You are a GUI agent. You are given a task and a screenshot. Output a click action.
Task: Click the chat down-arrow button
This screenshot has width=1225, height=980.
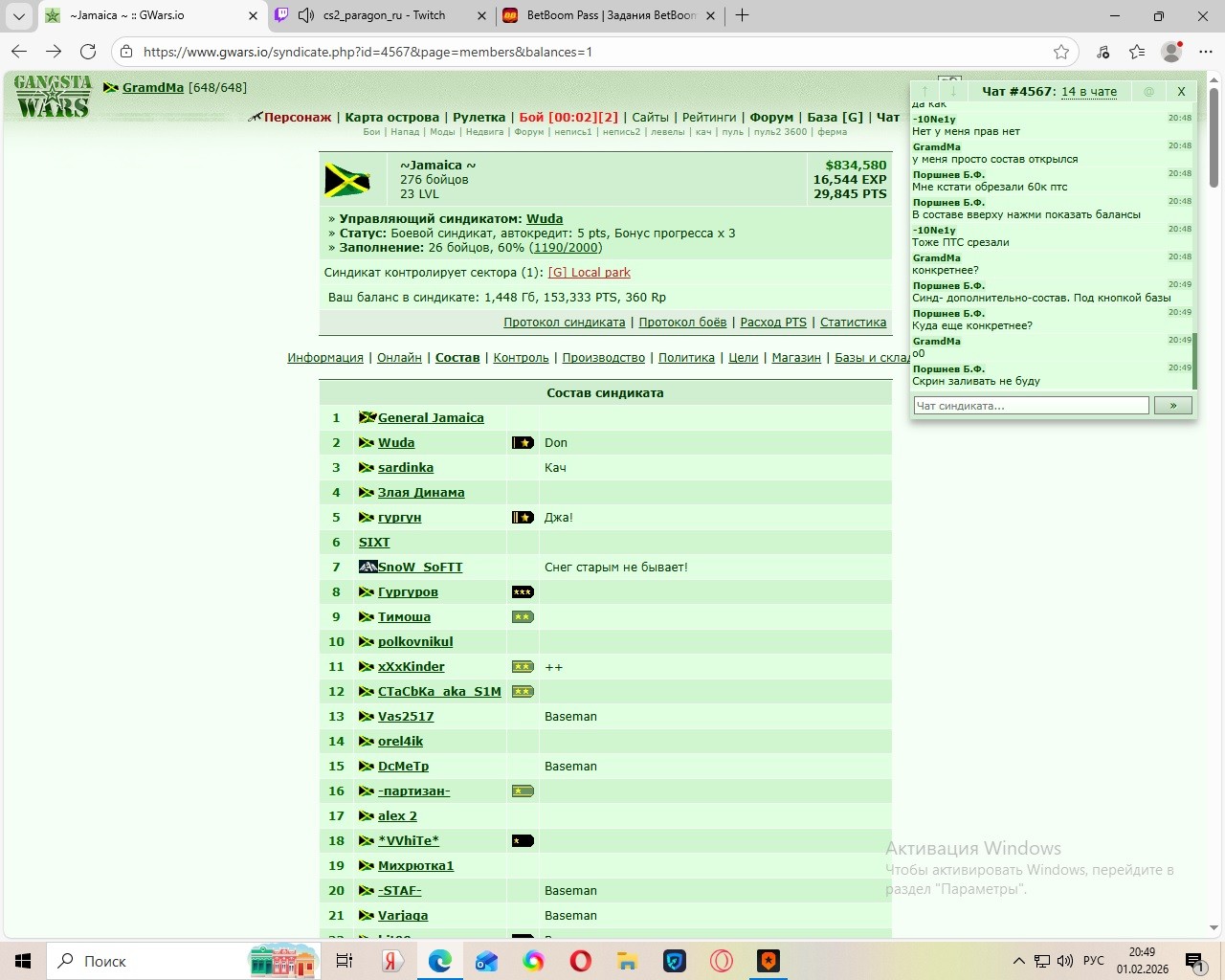coord(953,91)
